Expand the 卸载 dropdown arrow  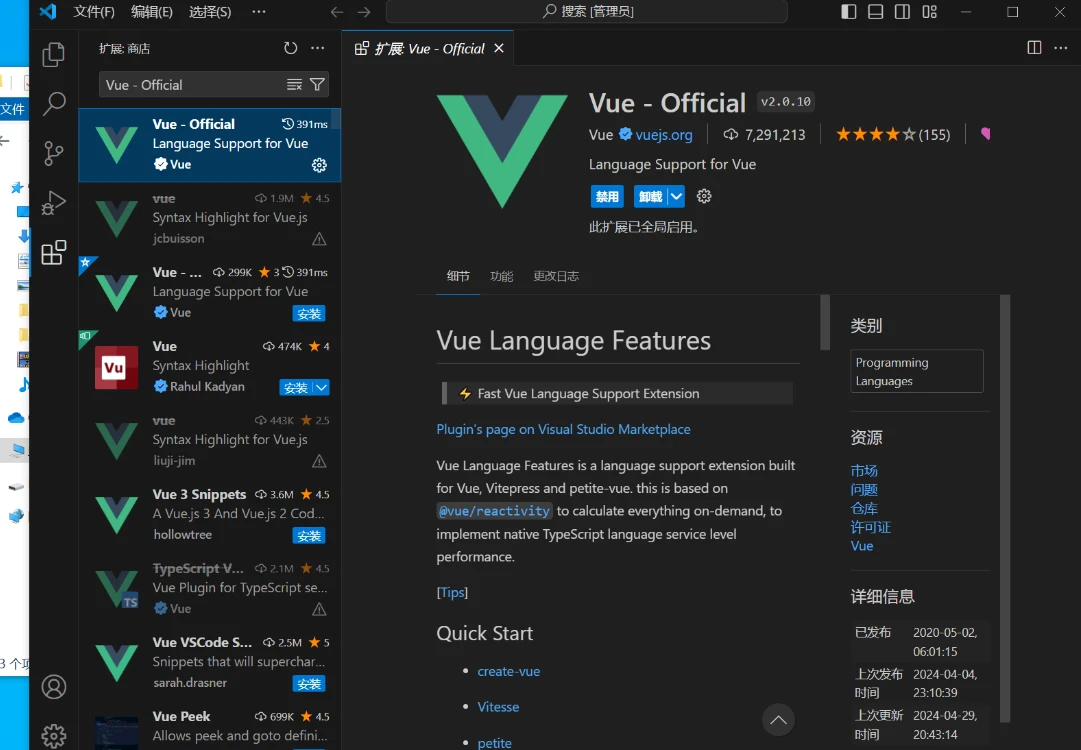click(x=676, y=196)
